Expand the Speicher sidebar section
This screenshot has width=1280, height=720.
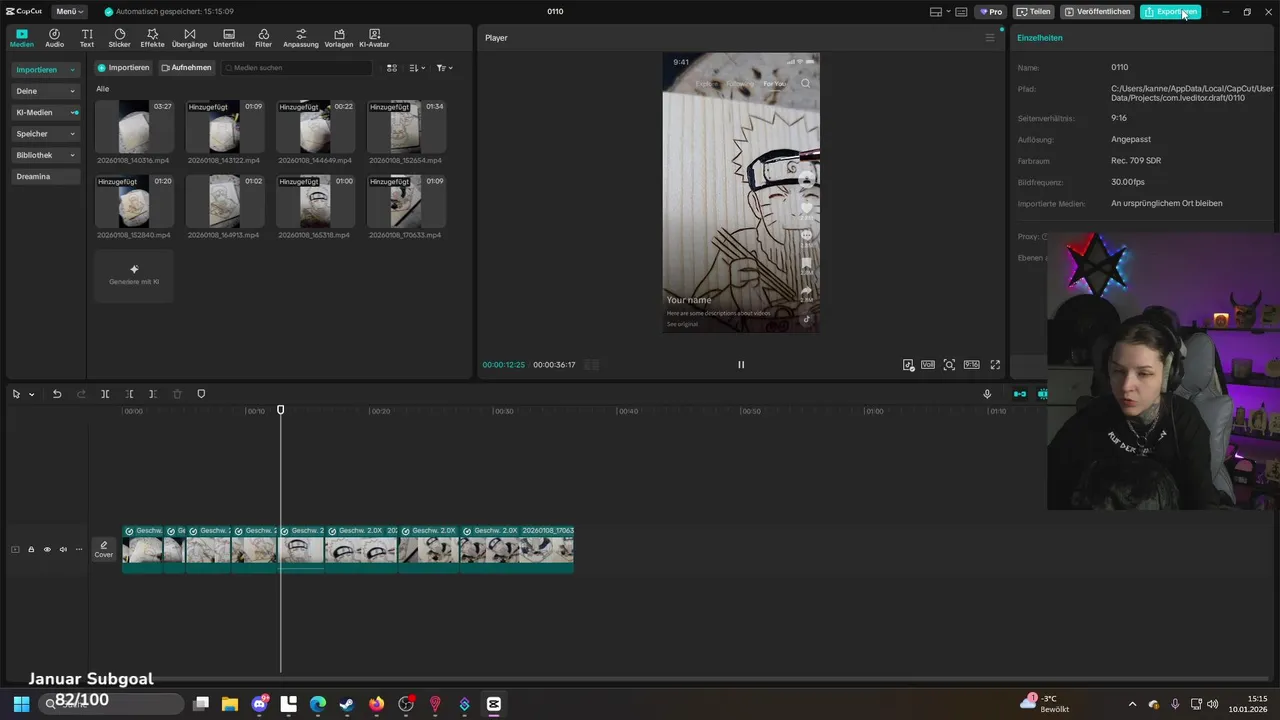pos(46,134)
